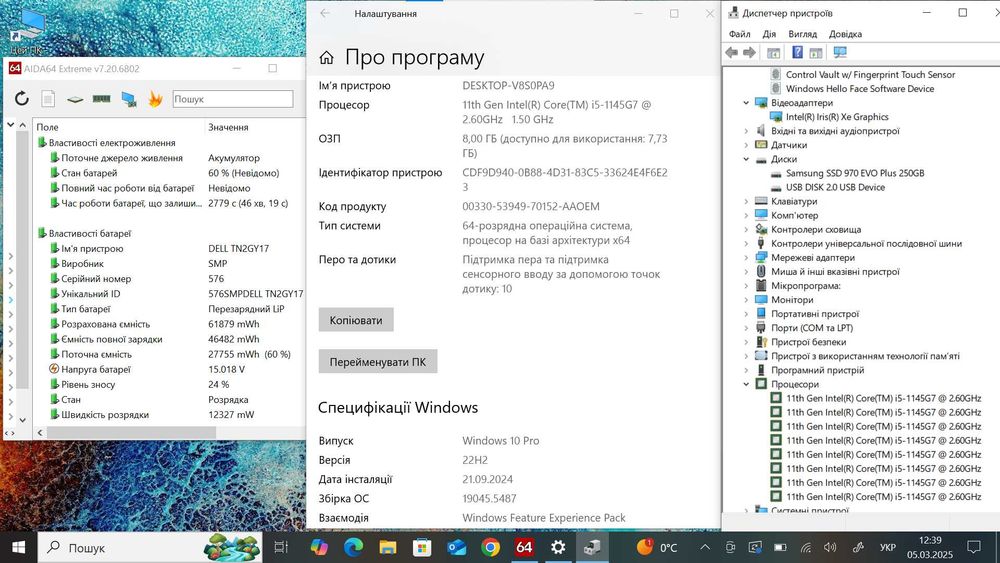Collapse the "Процесори" tree node
This screenshot has width=1000, height=563.
[746, 384]
